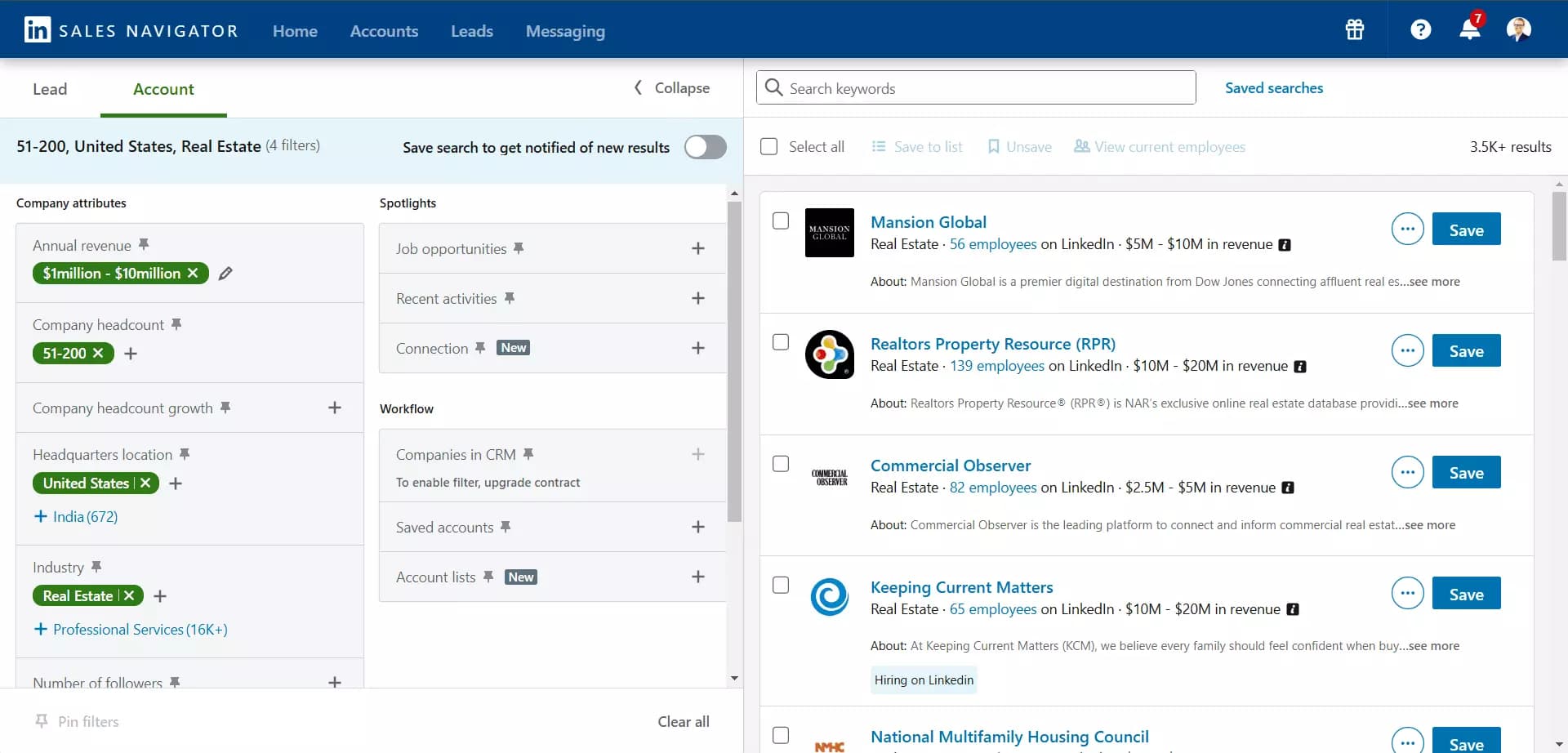Remove the United States location filter
Screen dimensions: 1568x753
tap(145, 483)
